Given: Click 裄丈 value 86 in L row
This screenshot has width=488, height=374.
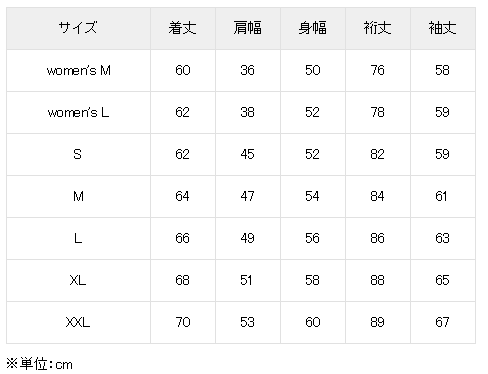Looking at the screenshot, I should click(x=378, y=239).
